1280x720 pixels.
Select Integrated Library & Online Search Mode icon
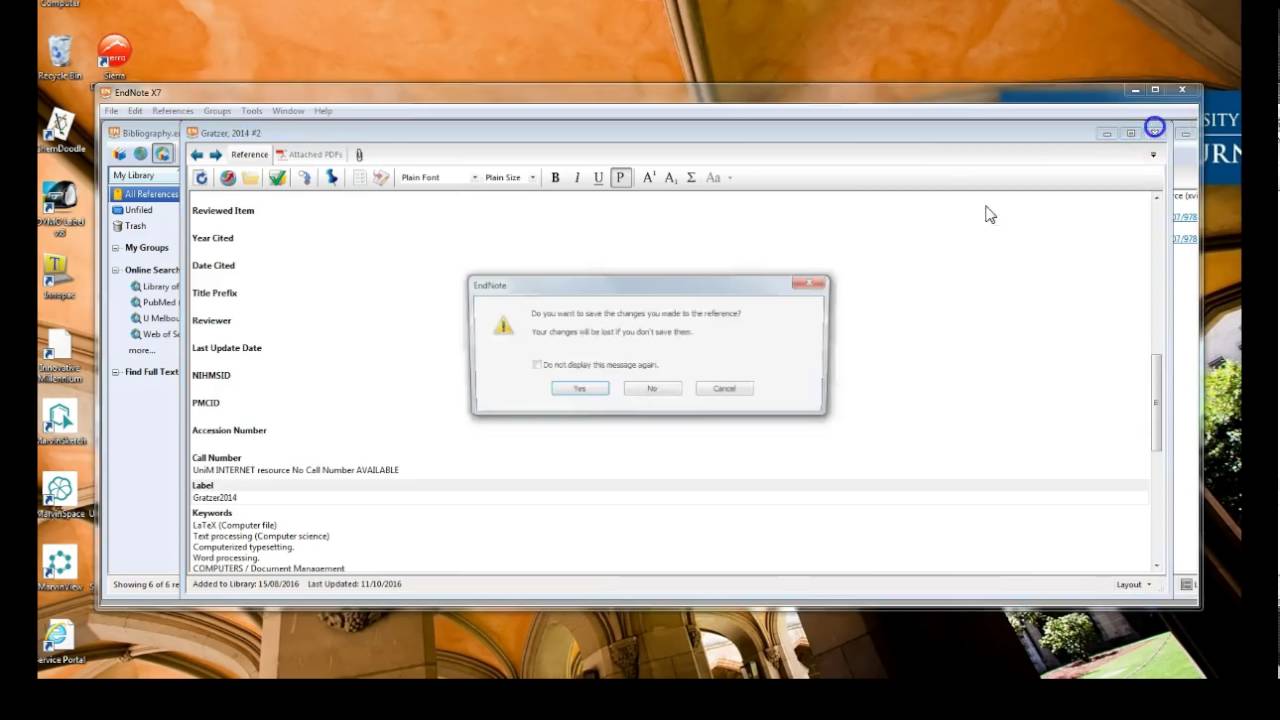162,154
